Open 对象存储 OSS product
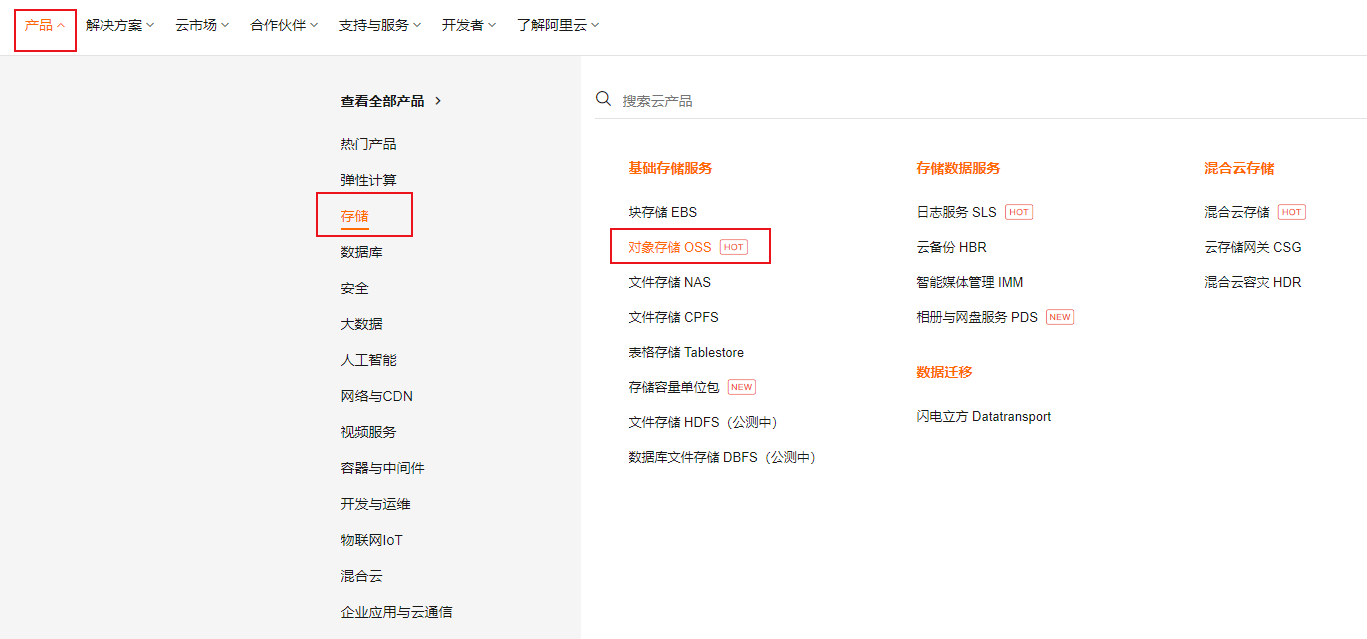This screenshot has height=639, width=1367. (669, 247)
